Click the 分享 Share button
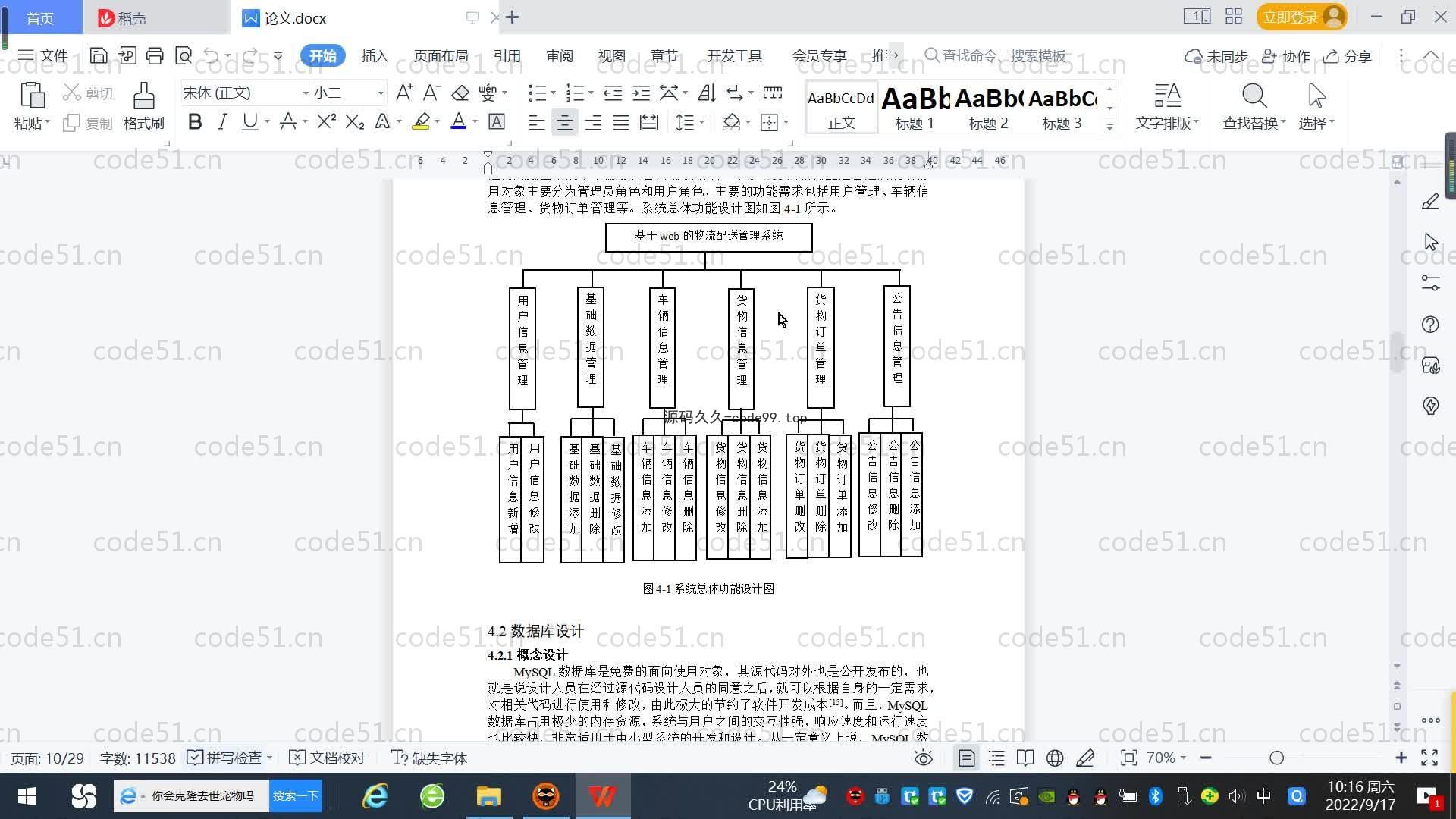This screenshot has width=1456, height=819. pos(1348,56)
